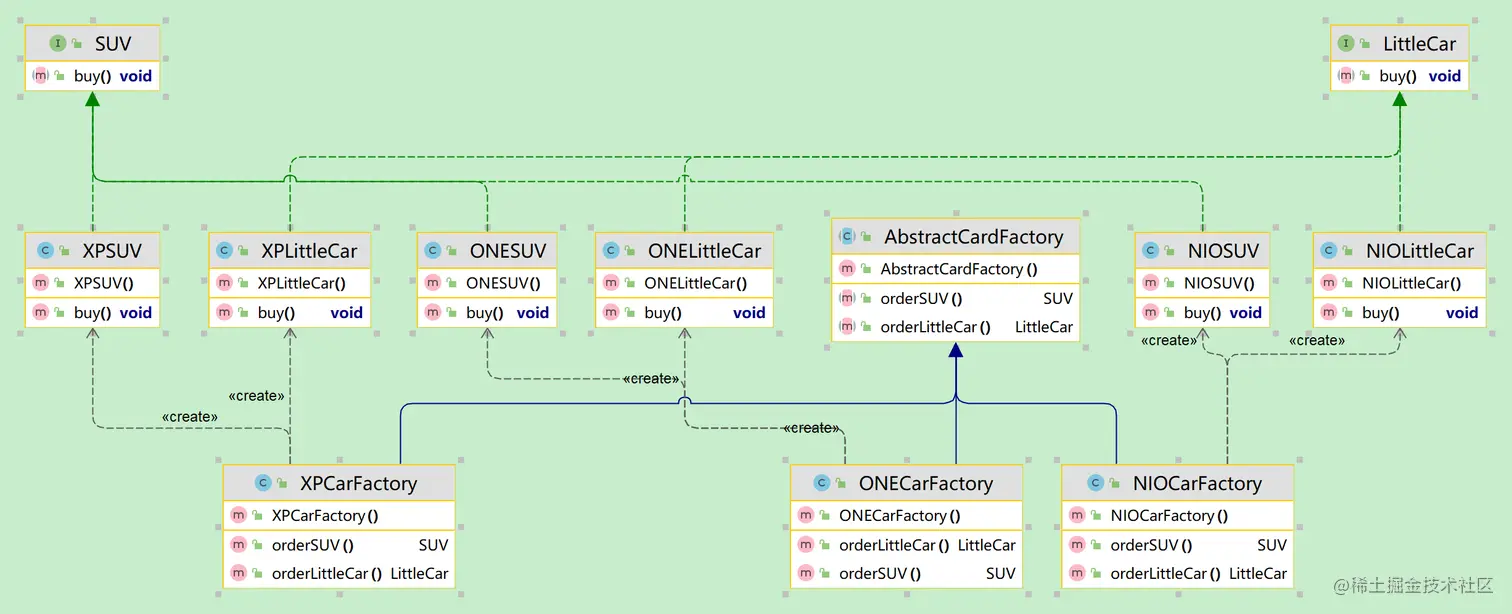Click the XPSUV() constructor text
This screenshot has width=1512, height=614.
tap(104, 283)
